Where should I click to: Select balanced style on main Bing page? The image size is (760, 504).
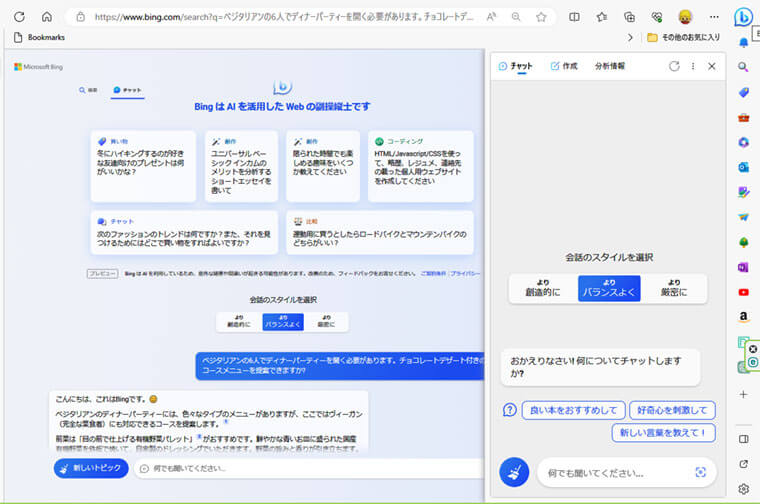point(283,322)
